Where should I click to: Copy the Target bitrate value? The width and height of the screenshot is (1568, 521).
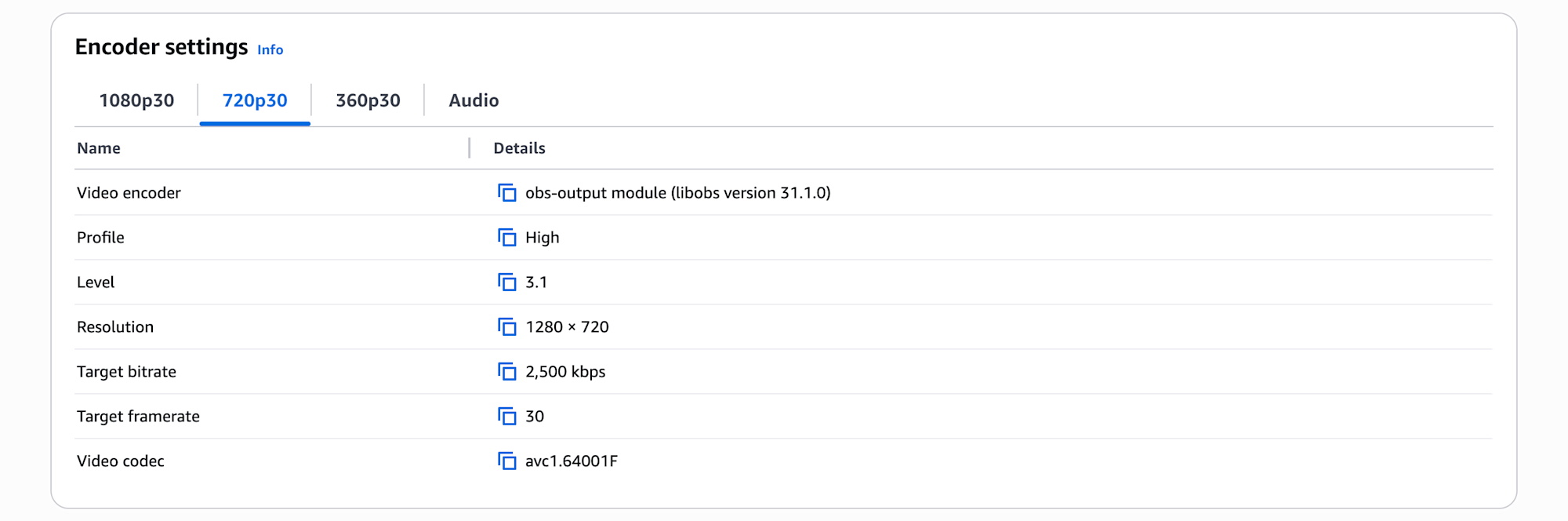point(507,372)
